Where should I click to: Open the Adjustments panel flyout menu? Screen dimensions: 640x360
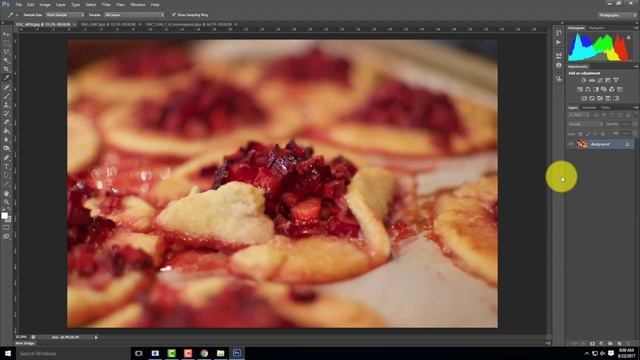[x=636, y=67]
